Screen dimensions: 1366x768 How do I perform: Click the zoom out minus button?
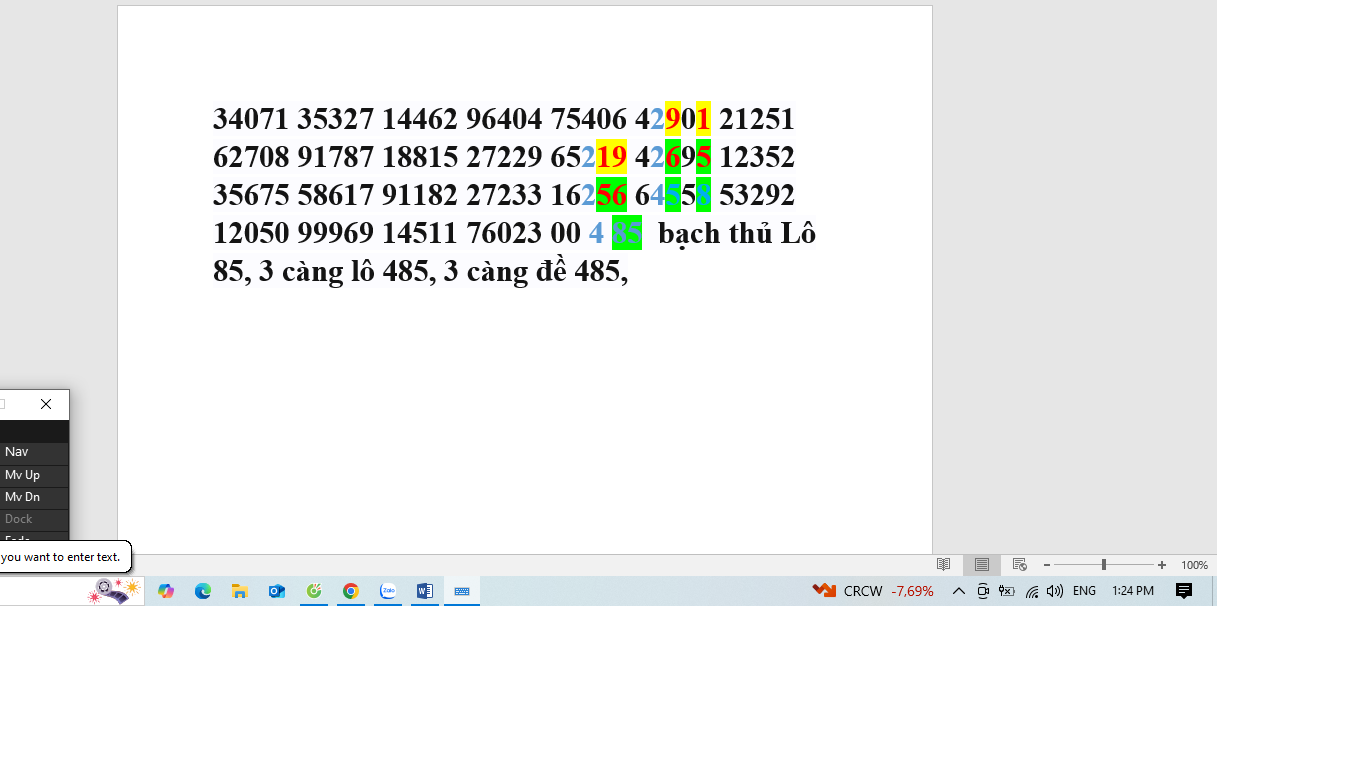(x=1047, y=565)
